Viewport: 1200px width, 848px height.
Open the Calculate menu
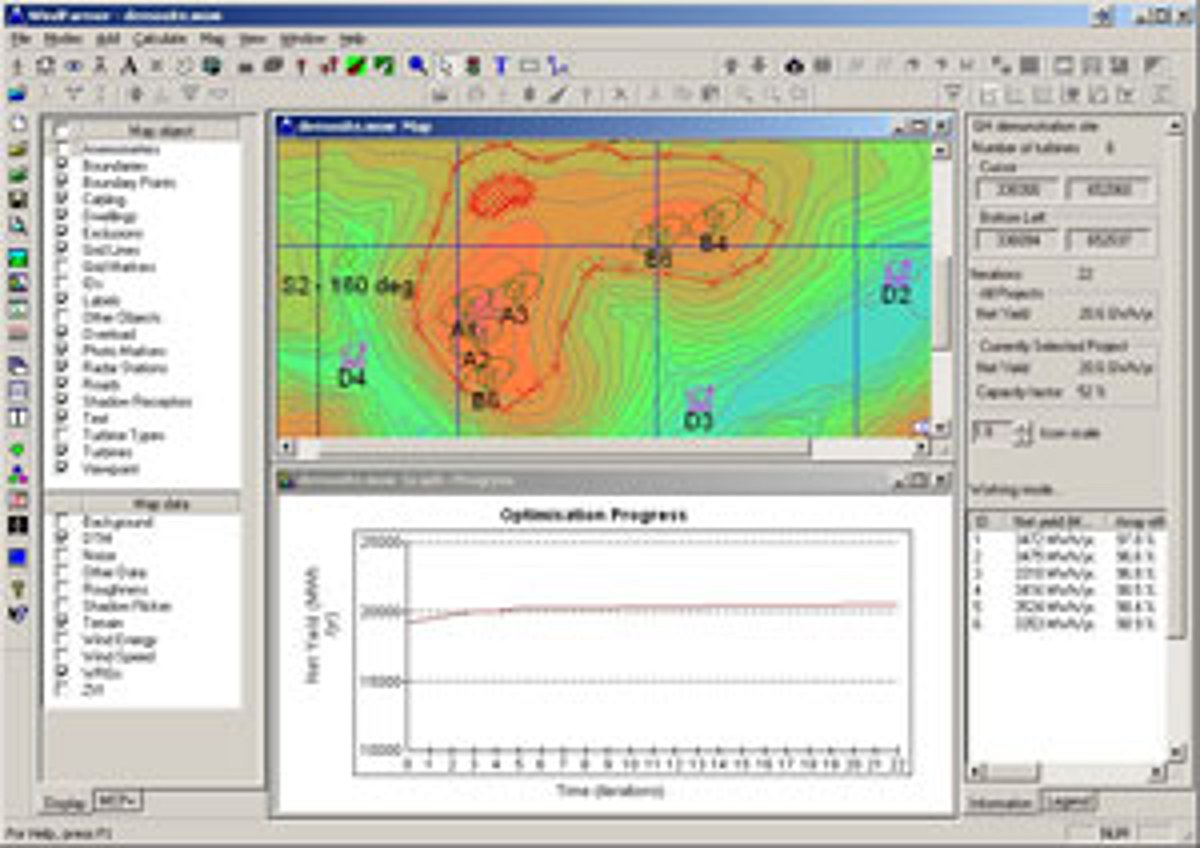[159, 38]
